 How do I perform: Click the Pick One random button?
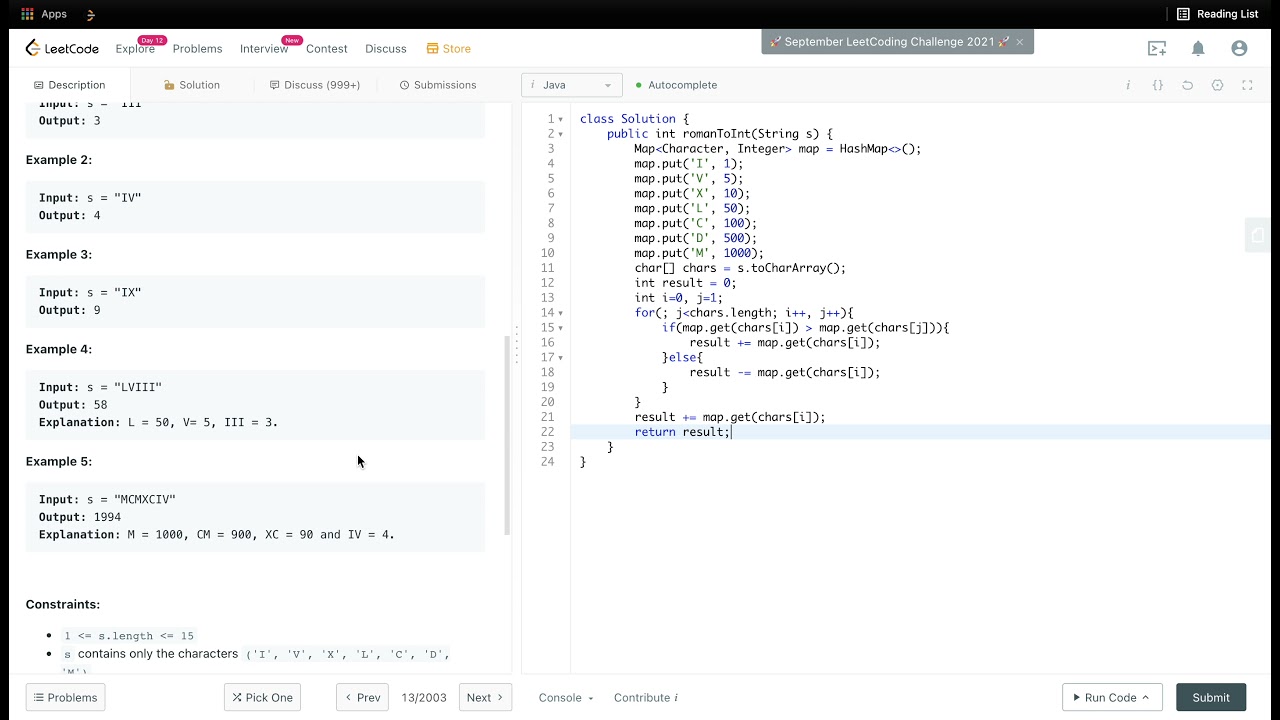[x=262, y=697]
